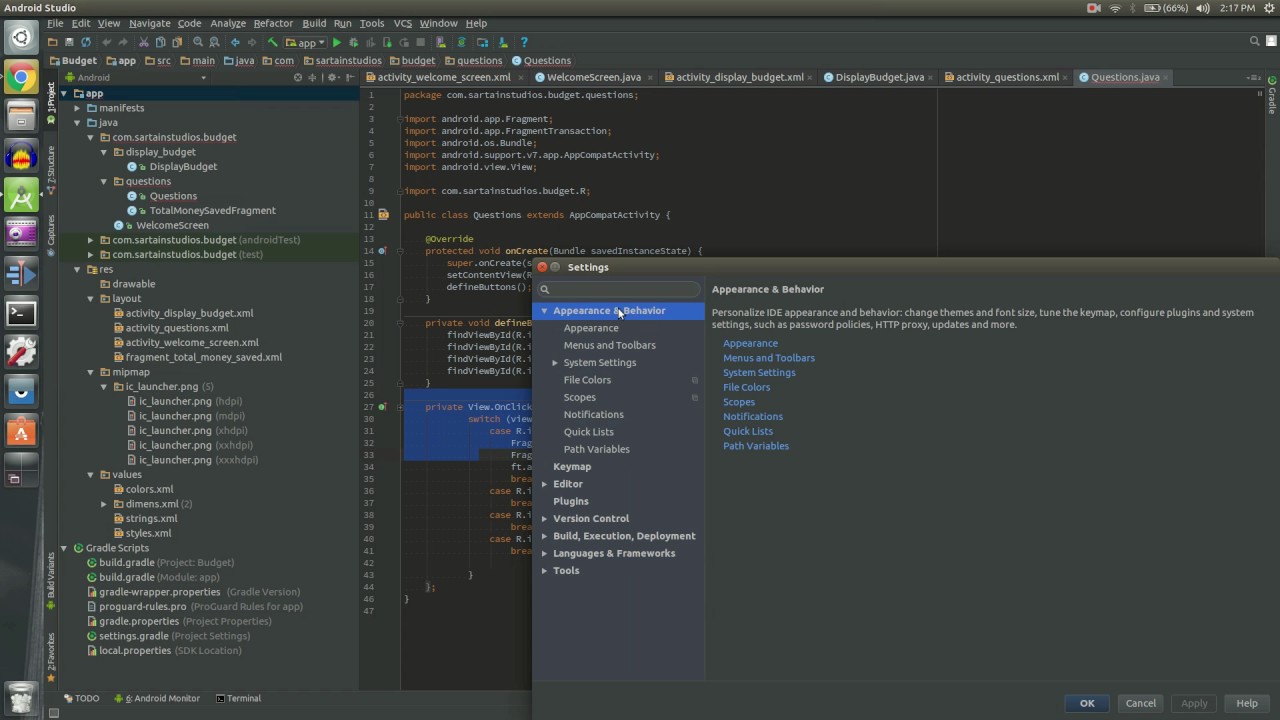Click the Synchronize toolbar icon
The width and height of the screenshot is (1280, 720).
86,42
